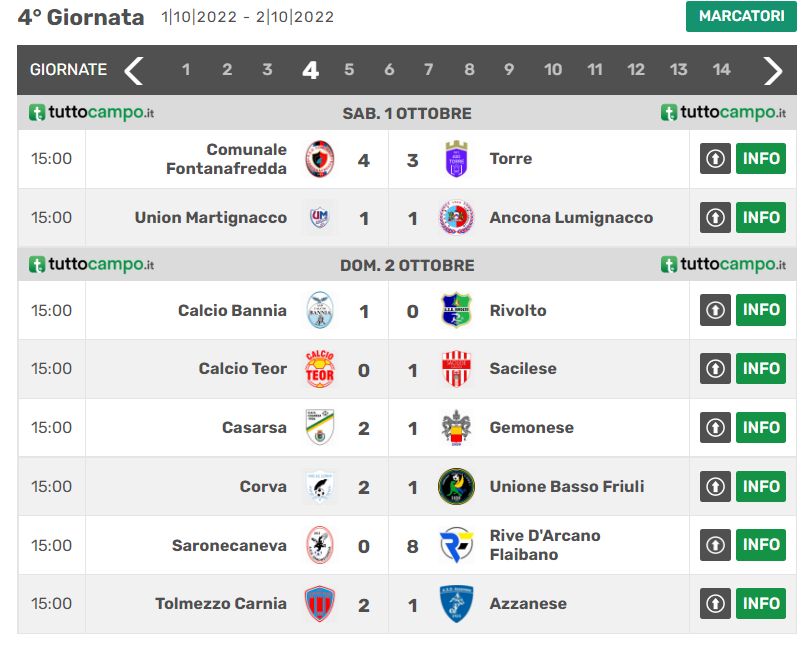Click the Unione Basso Friuli crest

pos(456,487)
